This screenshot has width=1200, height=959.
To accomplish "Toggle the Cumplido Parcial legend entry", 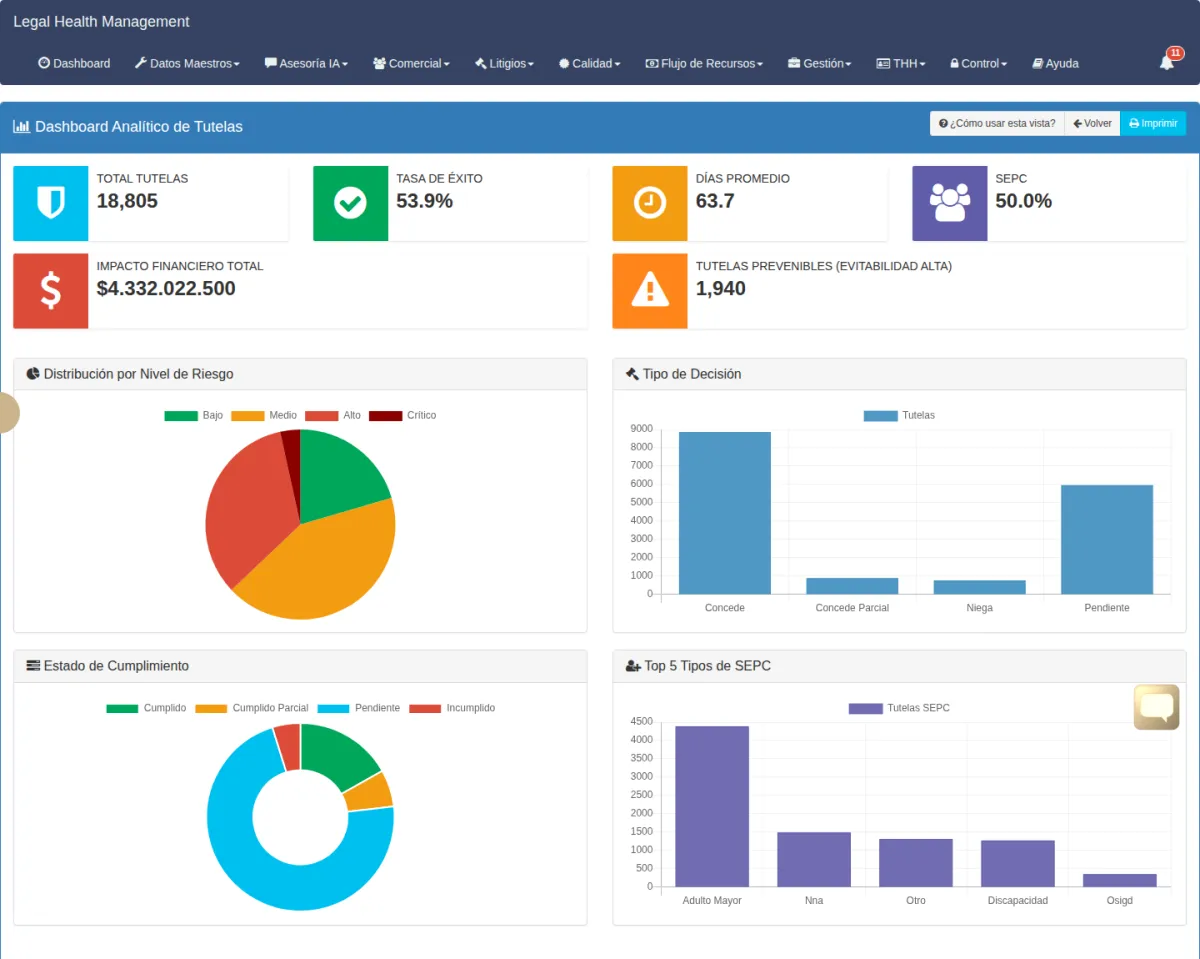I will click(252, 708).
